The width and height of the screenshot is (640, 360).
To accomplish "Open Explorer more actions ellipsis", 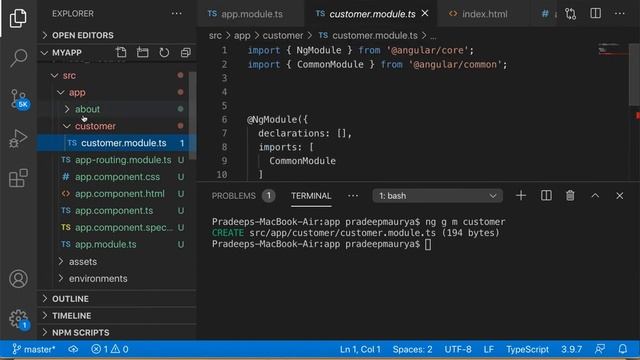I will click(177, 13).
